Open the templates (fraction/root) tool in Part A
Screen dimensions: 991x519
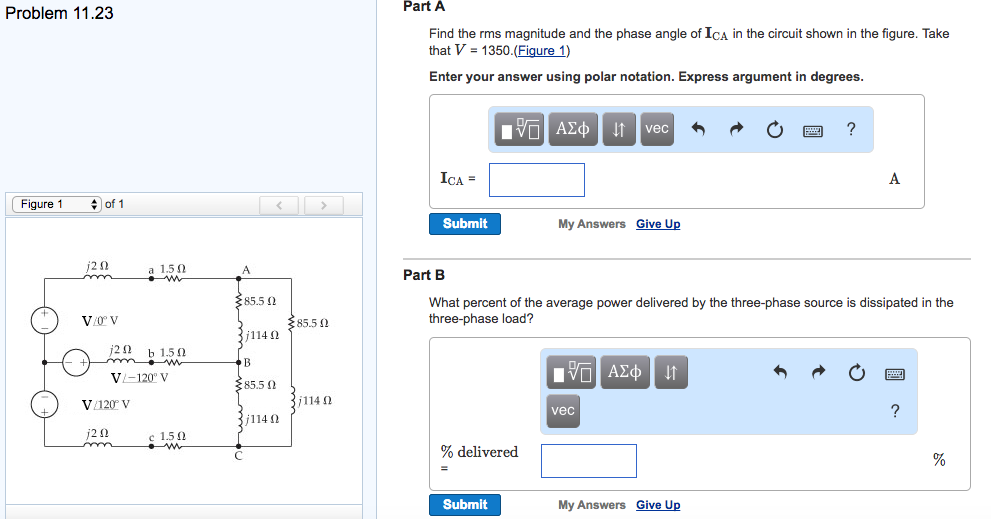pyautogui.click(x=519, y=130)
